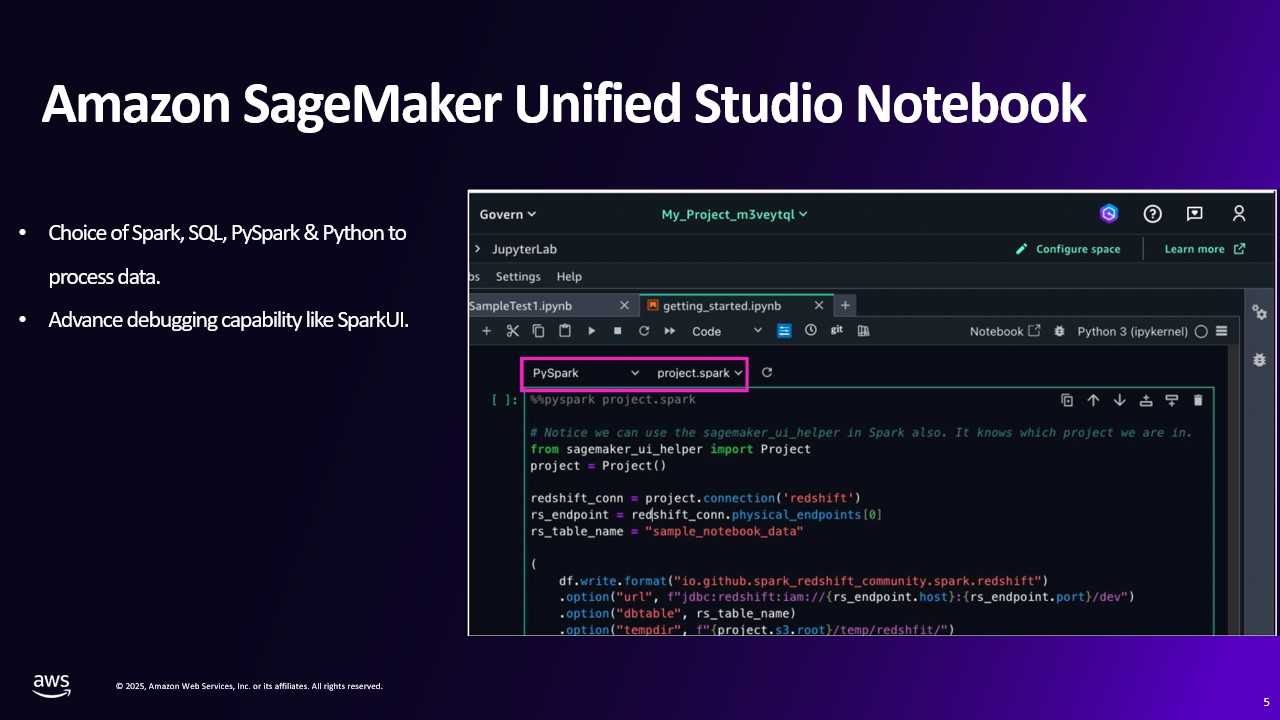1280x720 pixels.
Task: Close the SampleTest1.ipynb tab
Action: pyautogui.click(x=625, y=306)
